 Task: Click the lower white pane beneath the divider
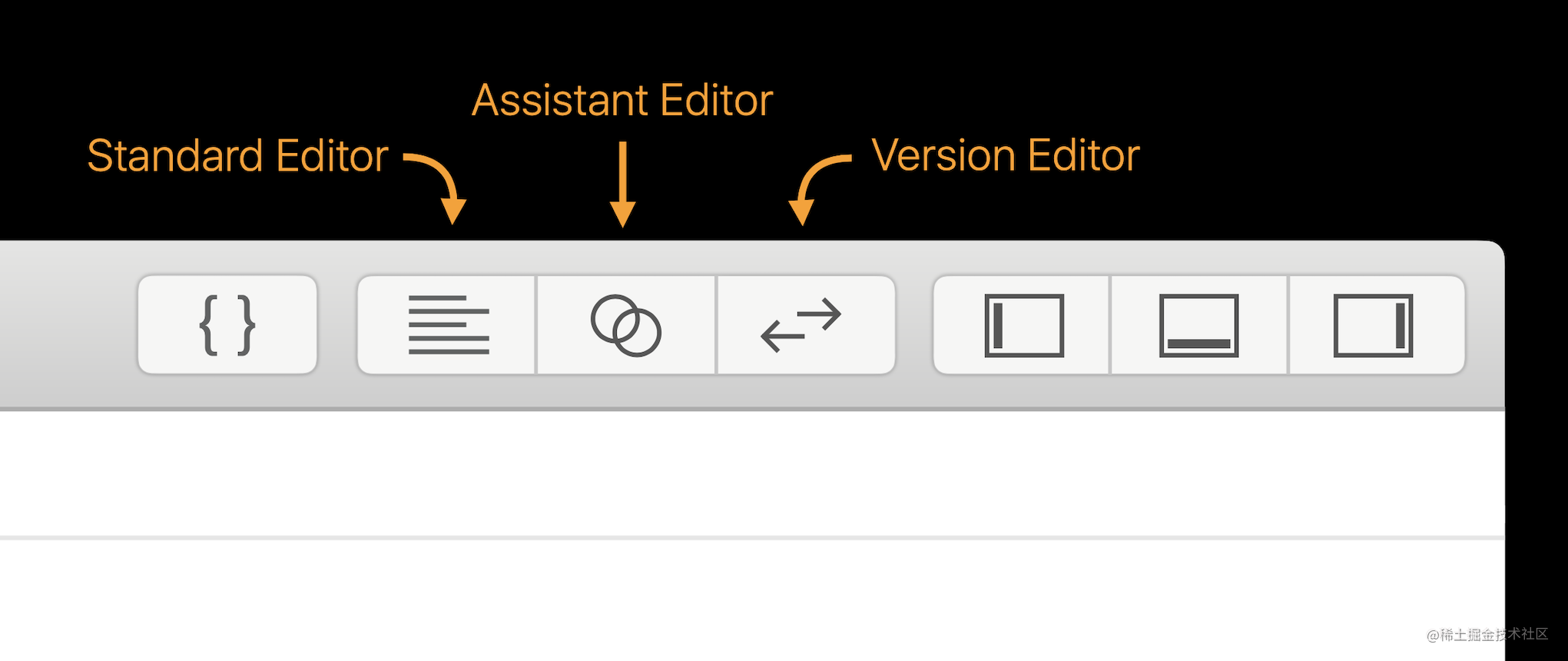click(751, 600)
